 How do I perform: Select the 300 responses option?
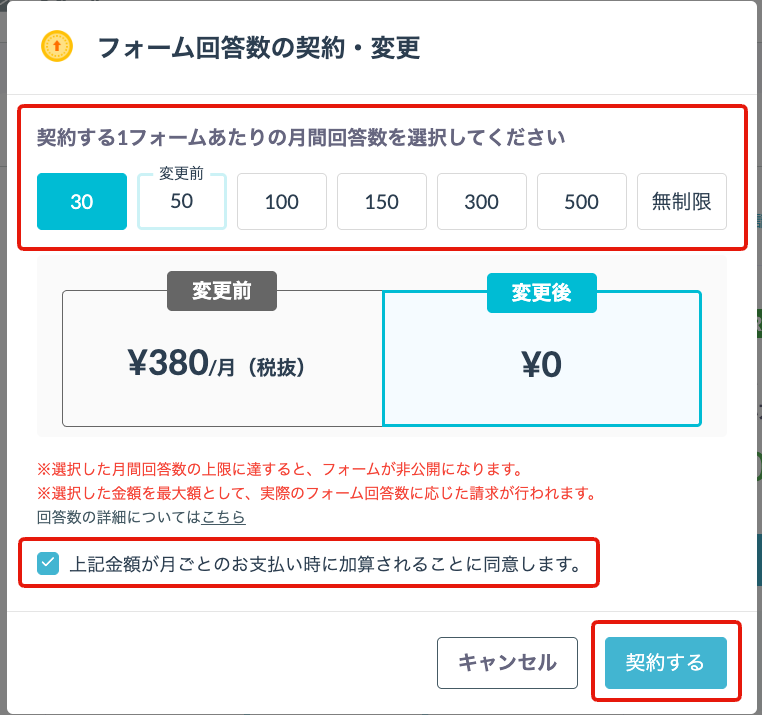(482, 201)
